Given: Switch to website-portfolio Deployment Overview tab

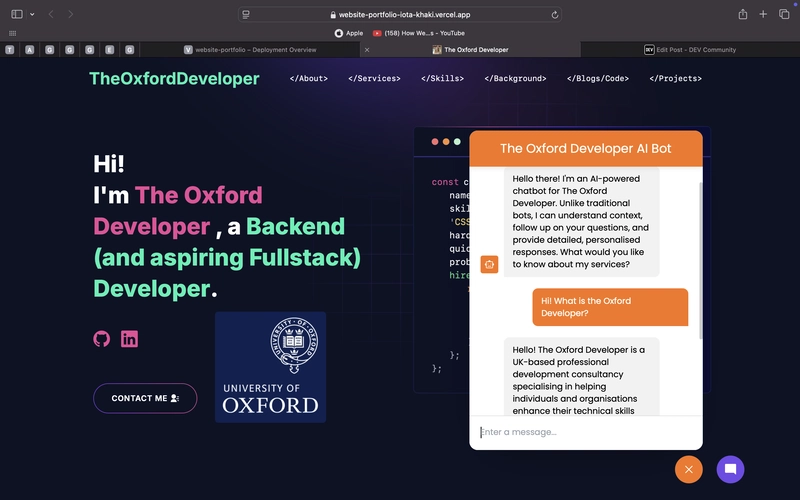Looking at the screenshot, I should [250, 49].
